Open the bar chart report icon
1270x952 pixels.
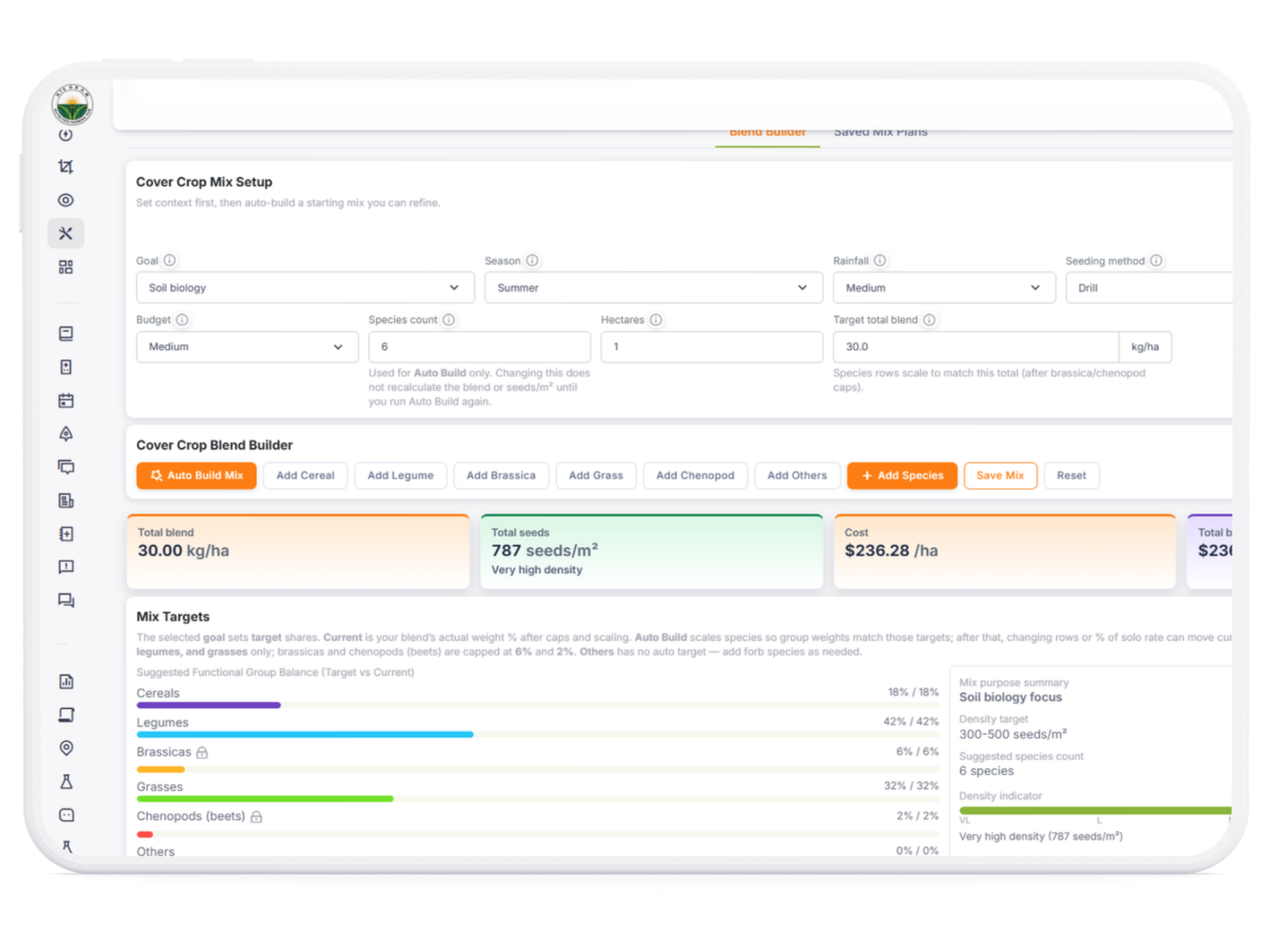point(66,682)
